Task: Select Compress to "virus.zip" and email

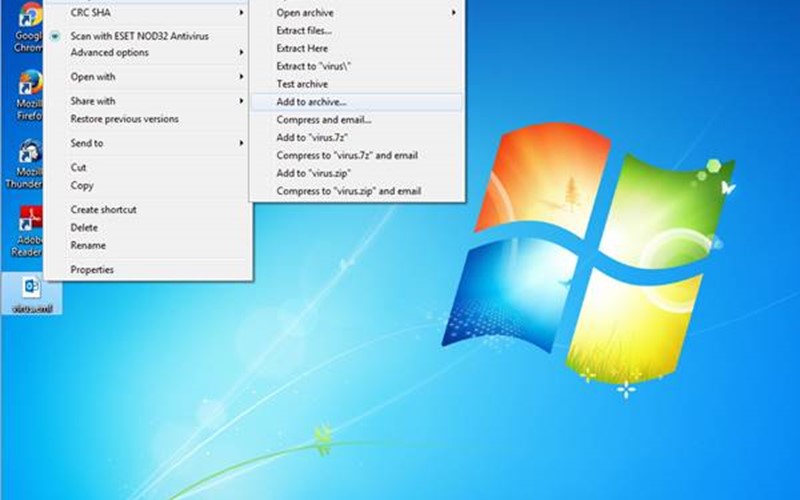Action: click(357, 191)
